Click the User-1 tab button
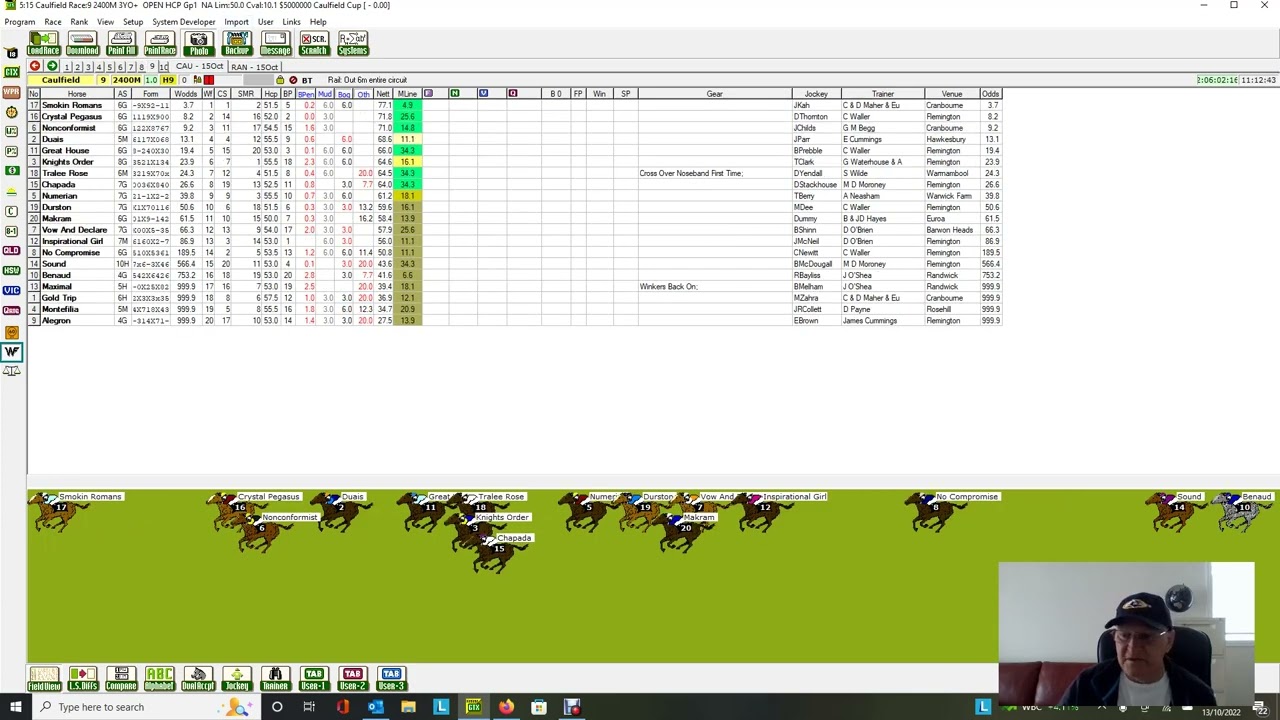 point(314,679)
